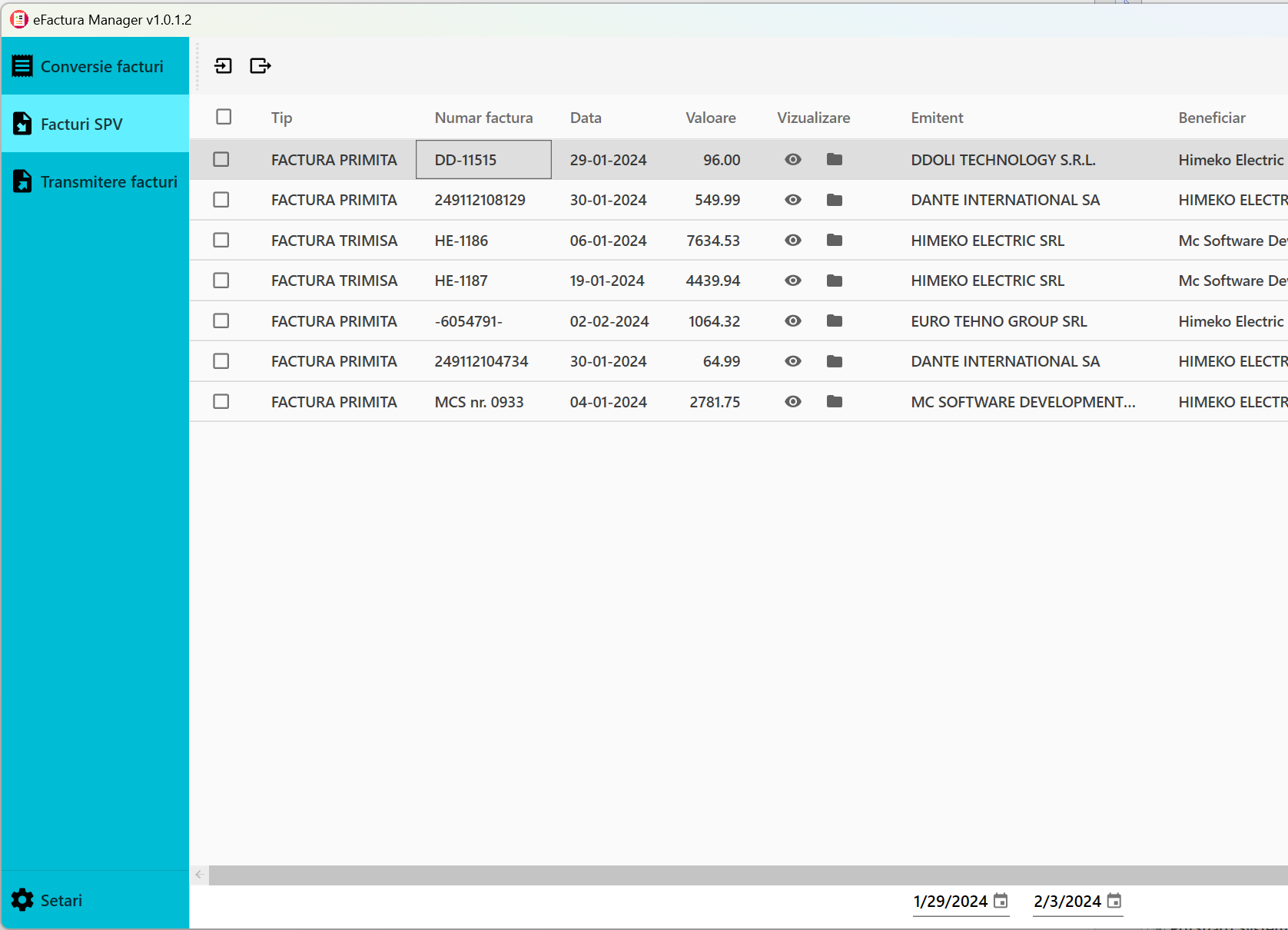Open the folder icon for the DANTE INTERNATIONAL invoice 549.99
Viewport: 1288px width, 930px height.
pyautogui.click(x=835, y=200)
